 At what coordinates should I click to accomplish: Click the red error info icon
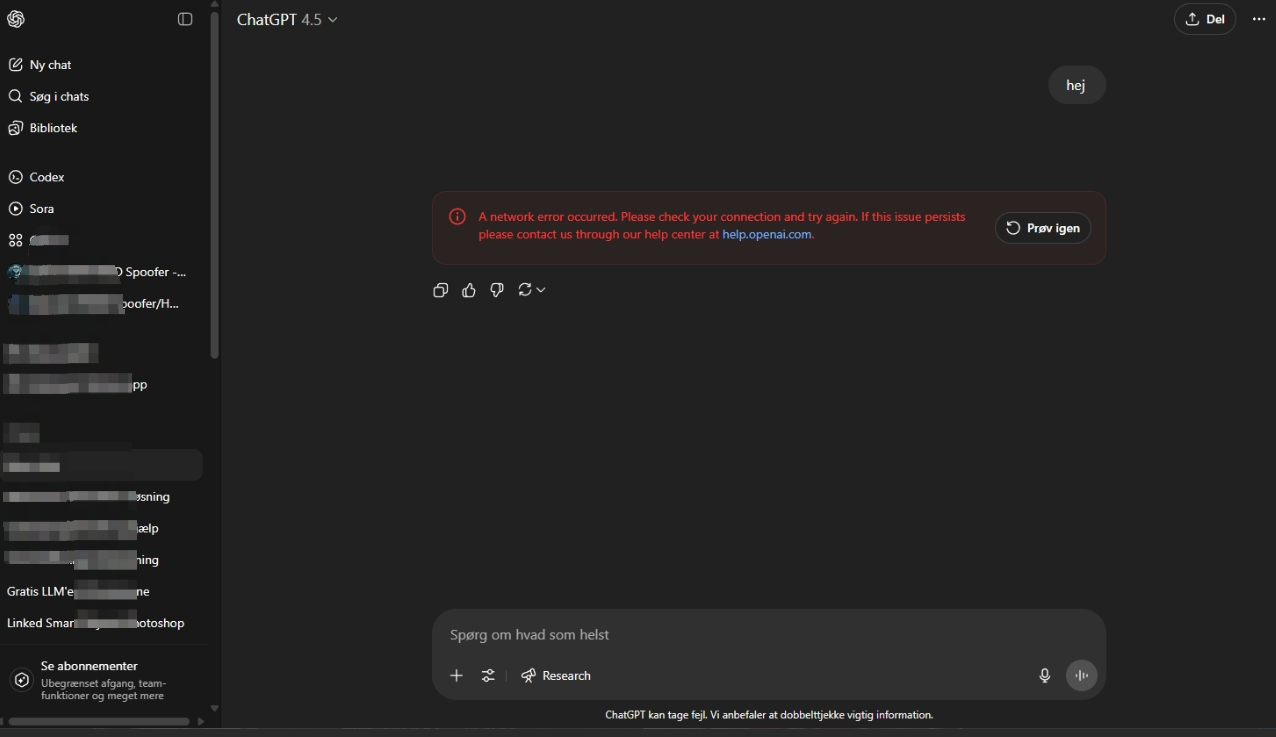point(457,217)
